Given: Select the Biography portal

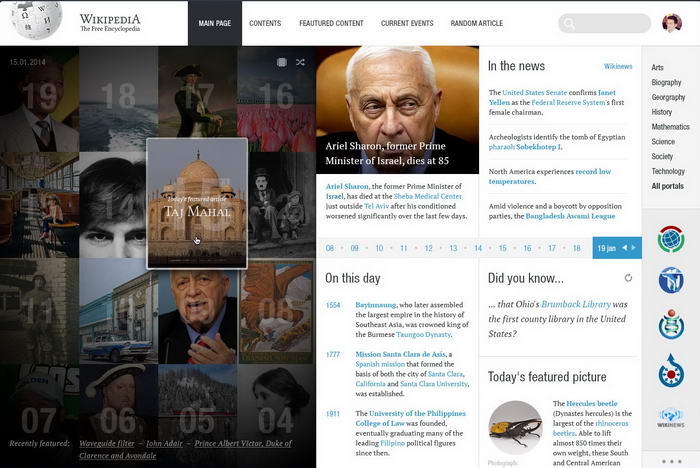Looking at the screenshot, I should [x=666, y=82].
